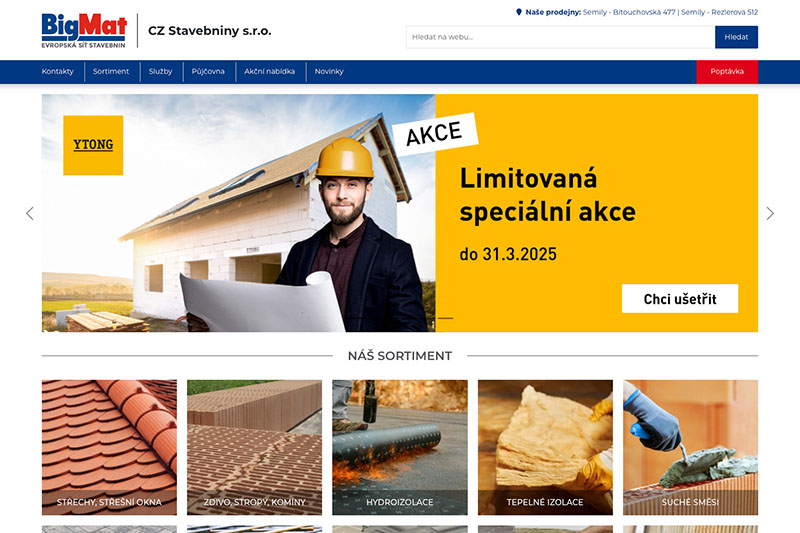Viewport: 800px width, 533px height.
Task: Open the Novinky menu item
Action: click(x=329, y=71)
